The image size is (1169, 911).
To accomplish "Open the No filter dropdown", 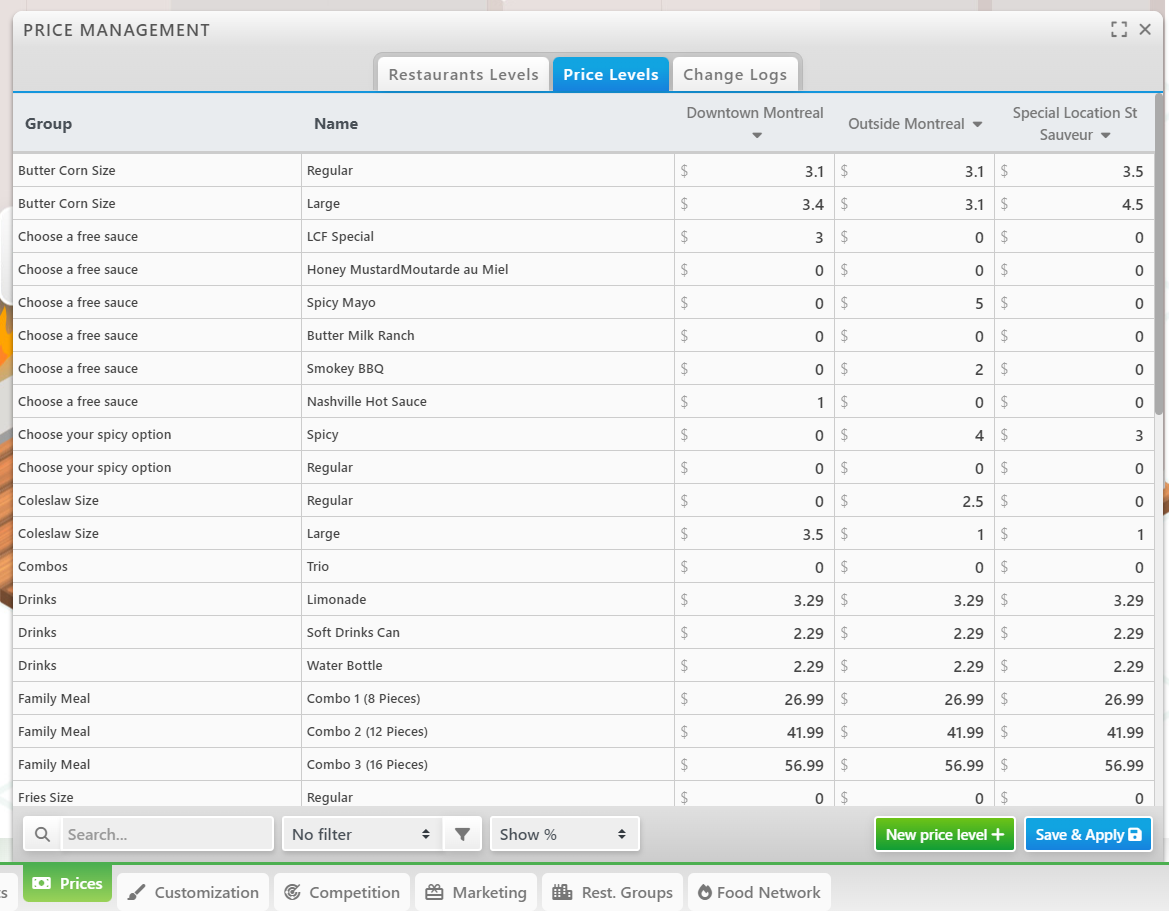I will pos(361,834).
